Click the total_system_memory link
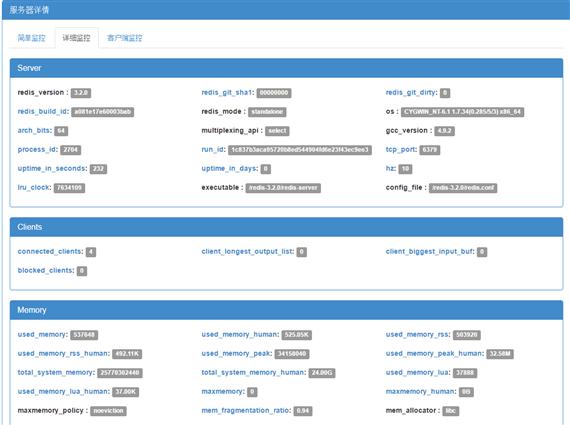The width and height of the screenshot is (570, 425). click(x=56, y=373)
